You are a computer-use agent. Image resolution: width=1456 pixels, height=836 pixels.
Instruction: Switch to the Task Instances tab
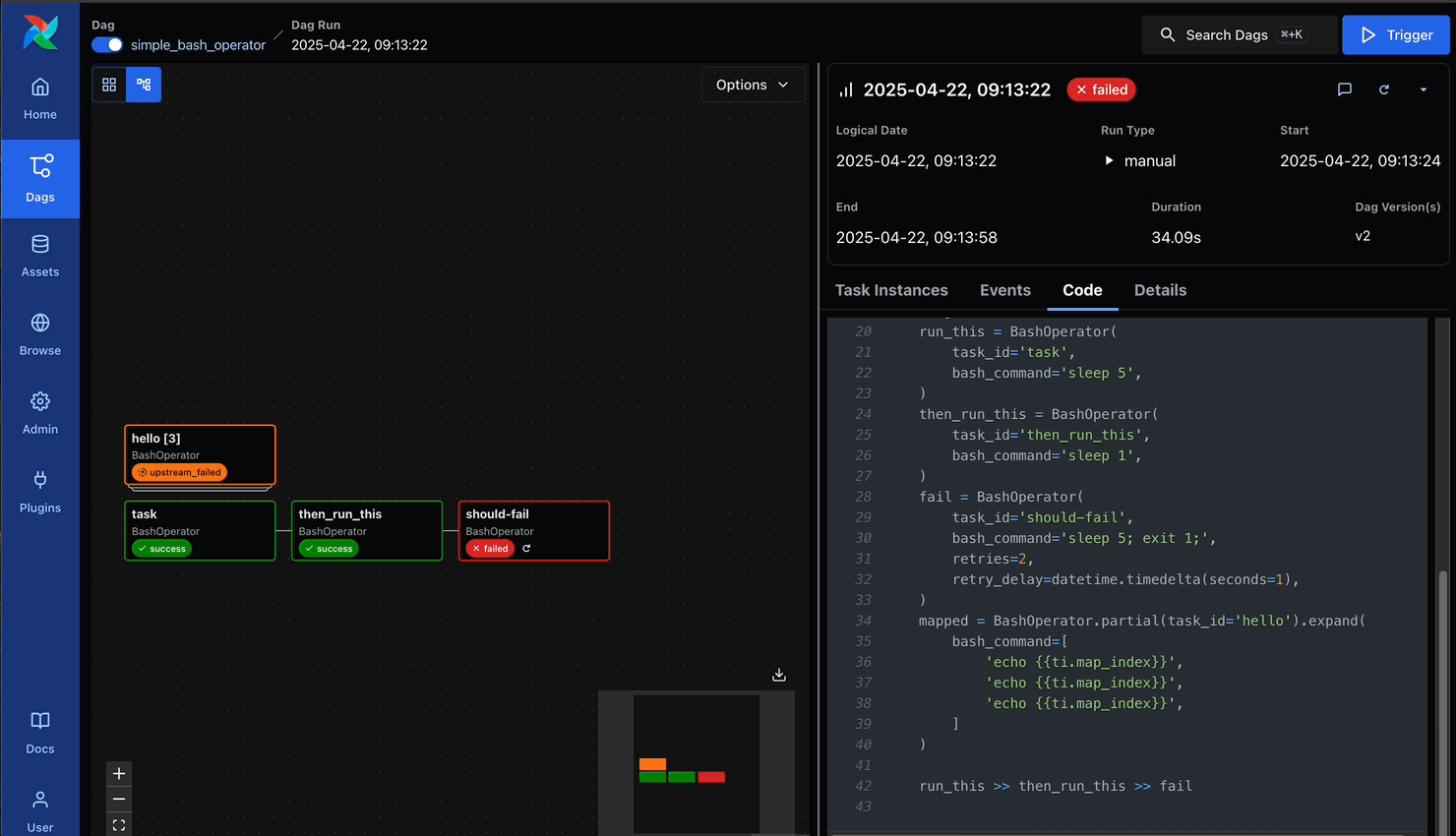(x=891, y=290)
